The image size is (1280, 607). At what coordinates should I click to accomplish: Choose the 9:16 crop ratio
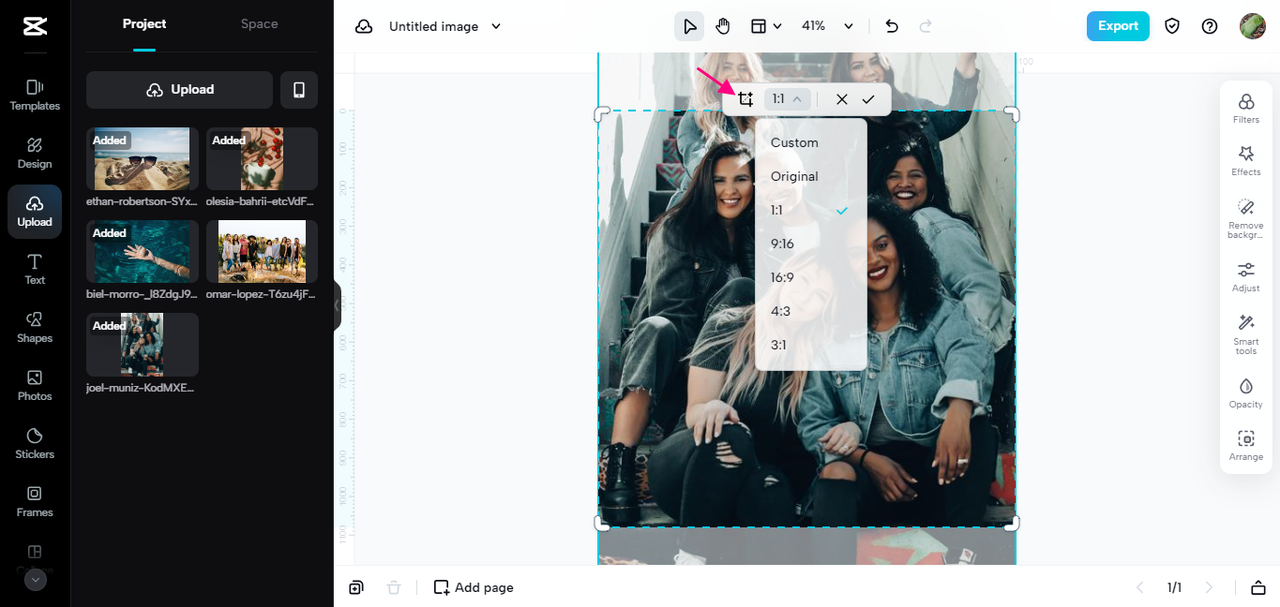pos(811,244)
